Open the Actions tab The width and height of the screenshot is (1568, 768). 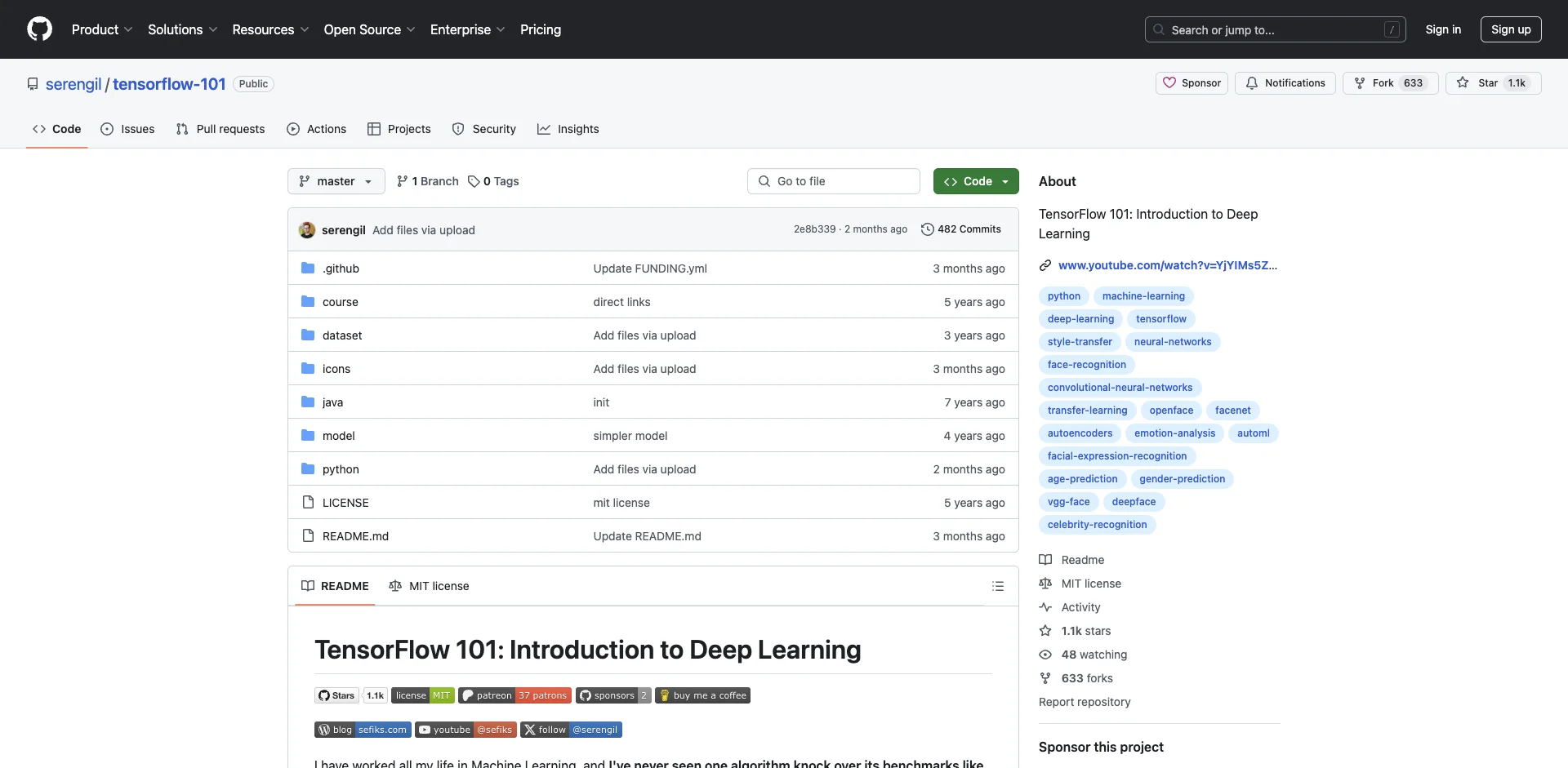[x=317, y=129]
